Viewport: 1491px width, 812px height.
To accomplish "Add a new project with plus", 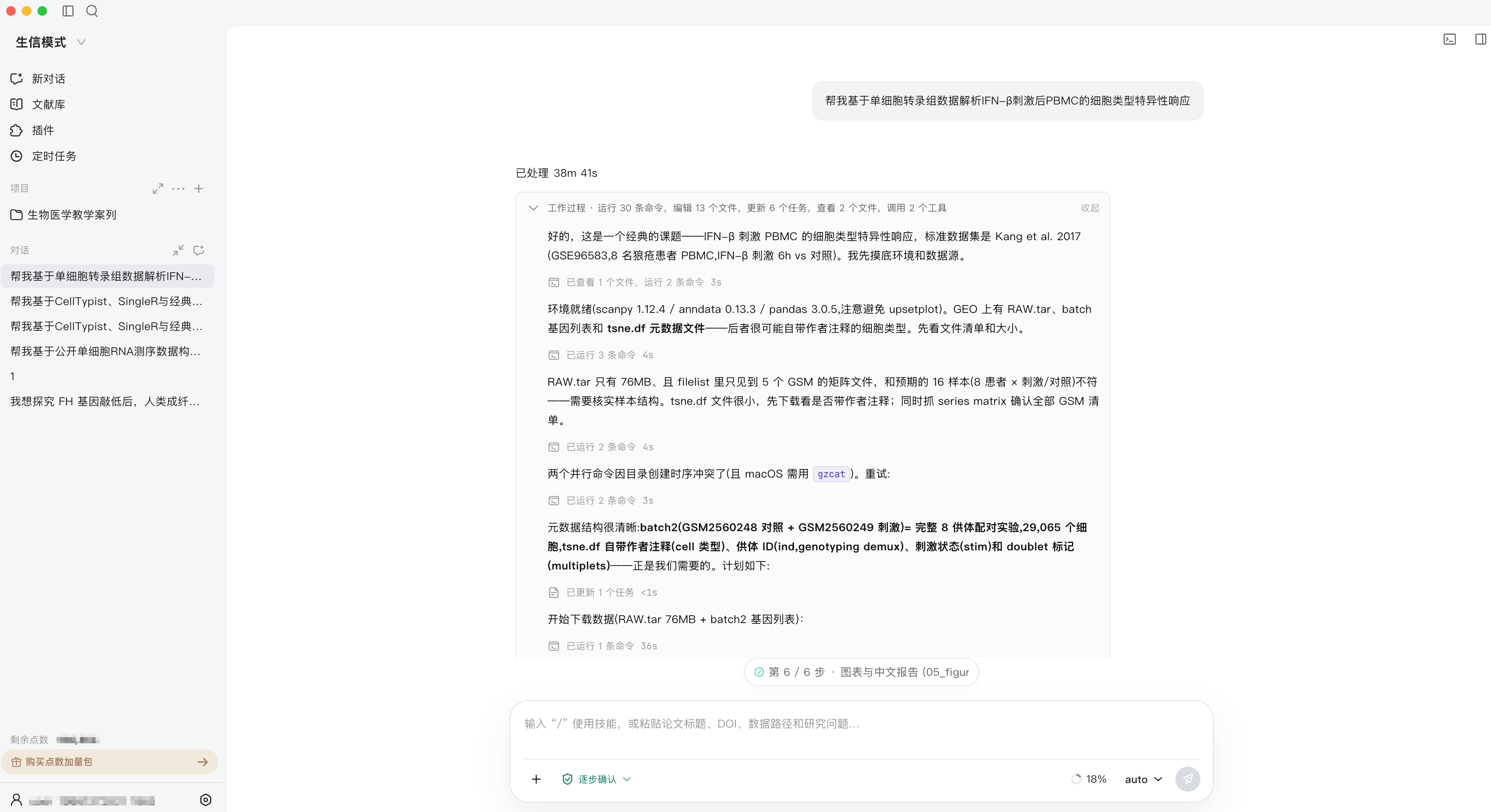I will pyautogui.click(x=199, y=189).
